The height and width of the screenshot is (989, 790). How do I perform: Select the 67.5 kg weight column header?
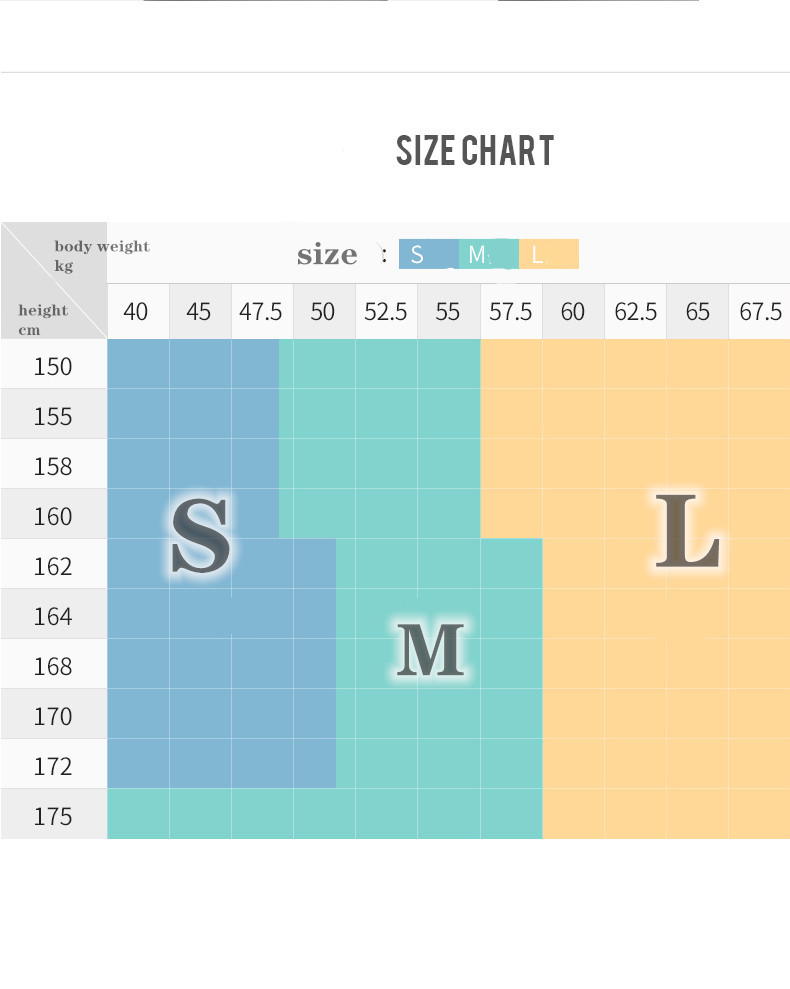pyautogui.click(x=760, y=312)
